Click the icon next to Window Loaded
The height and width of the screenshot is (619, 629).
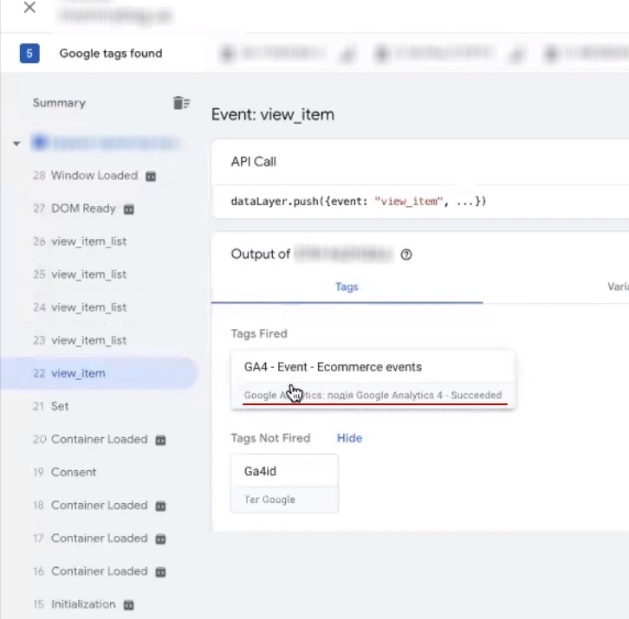(151, 176)
